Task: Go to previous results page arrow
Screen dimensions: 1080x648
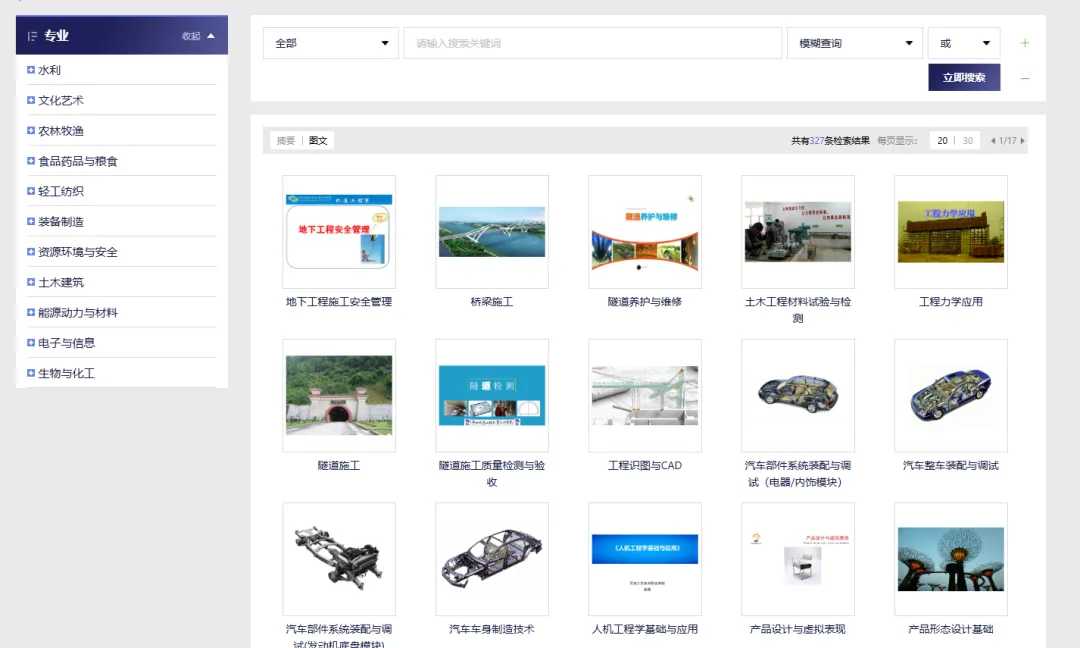Action: (x=993, y=140)
